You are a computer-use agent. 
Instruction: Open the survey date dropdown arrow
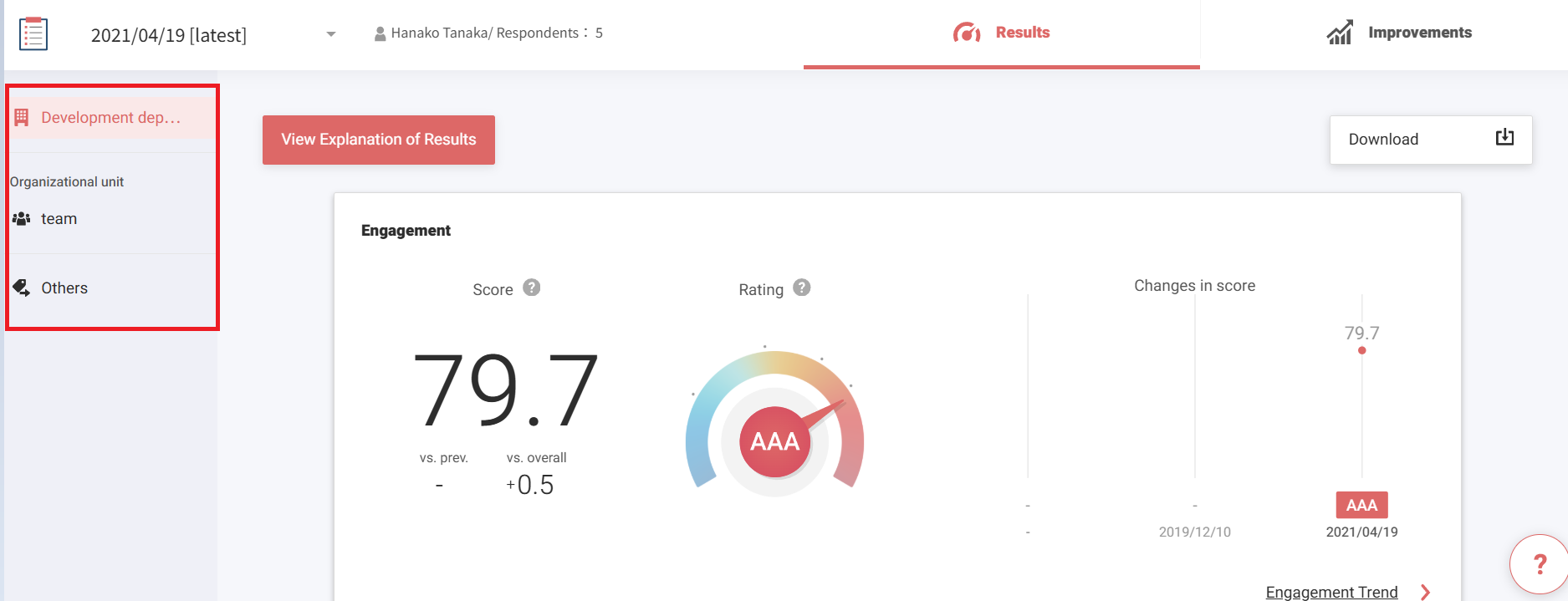pos(331,34)
